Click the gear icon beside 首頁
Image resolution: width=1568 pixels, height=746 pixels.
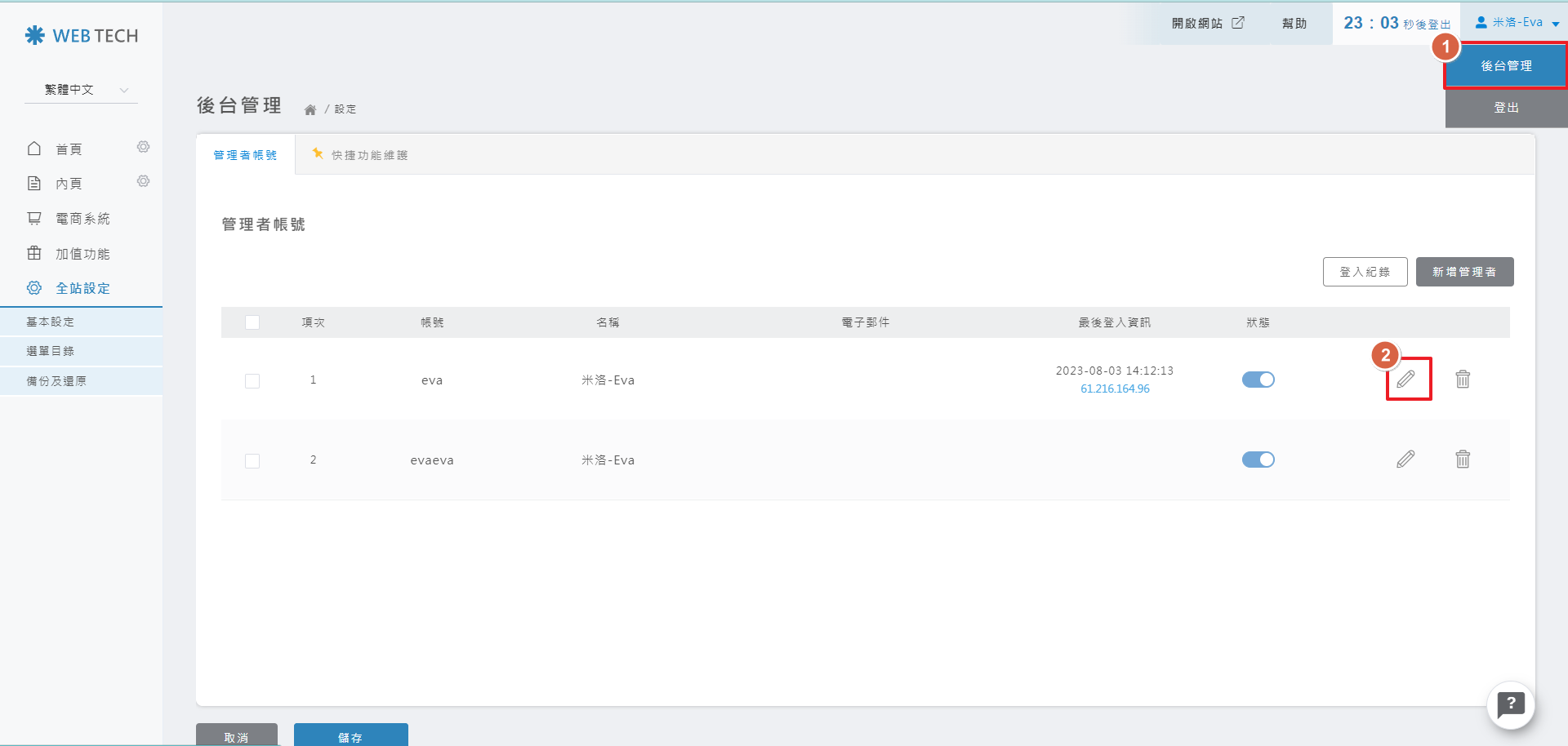(144, 147)
